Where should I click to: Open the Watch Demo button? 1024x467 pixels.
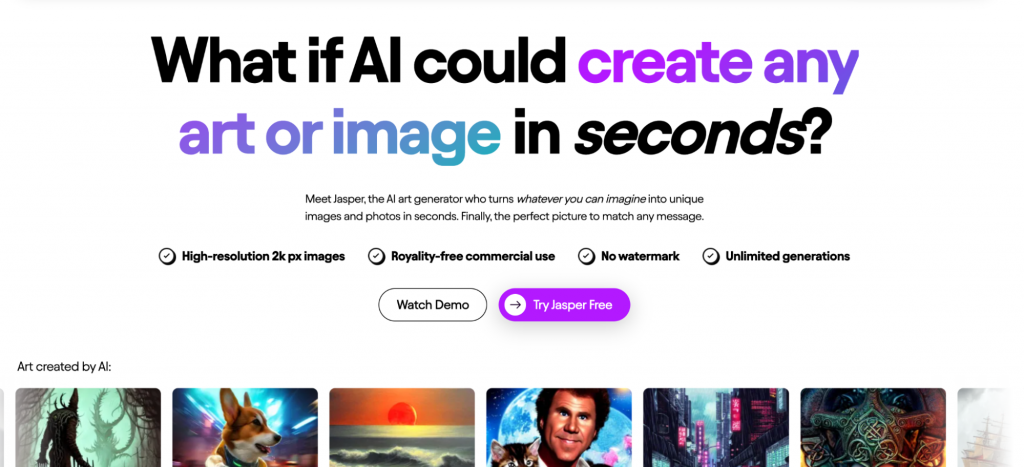(432, 305)
